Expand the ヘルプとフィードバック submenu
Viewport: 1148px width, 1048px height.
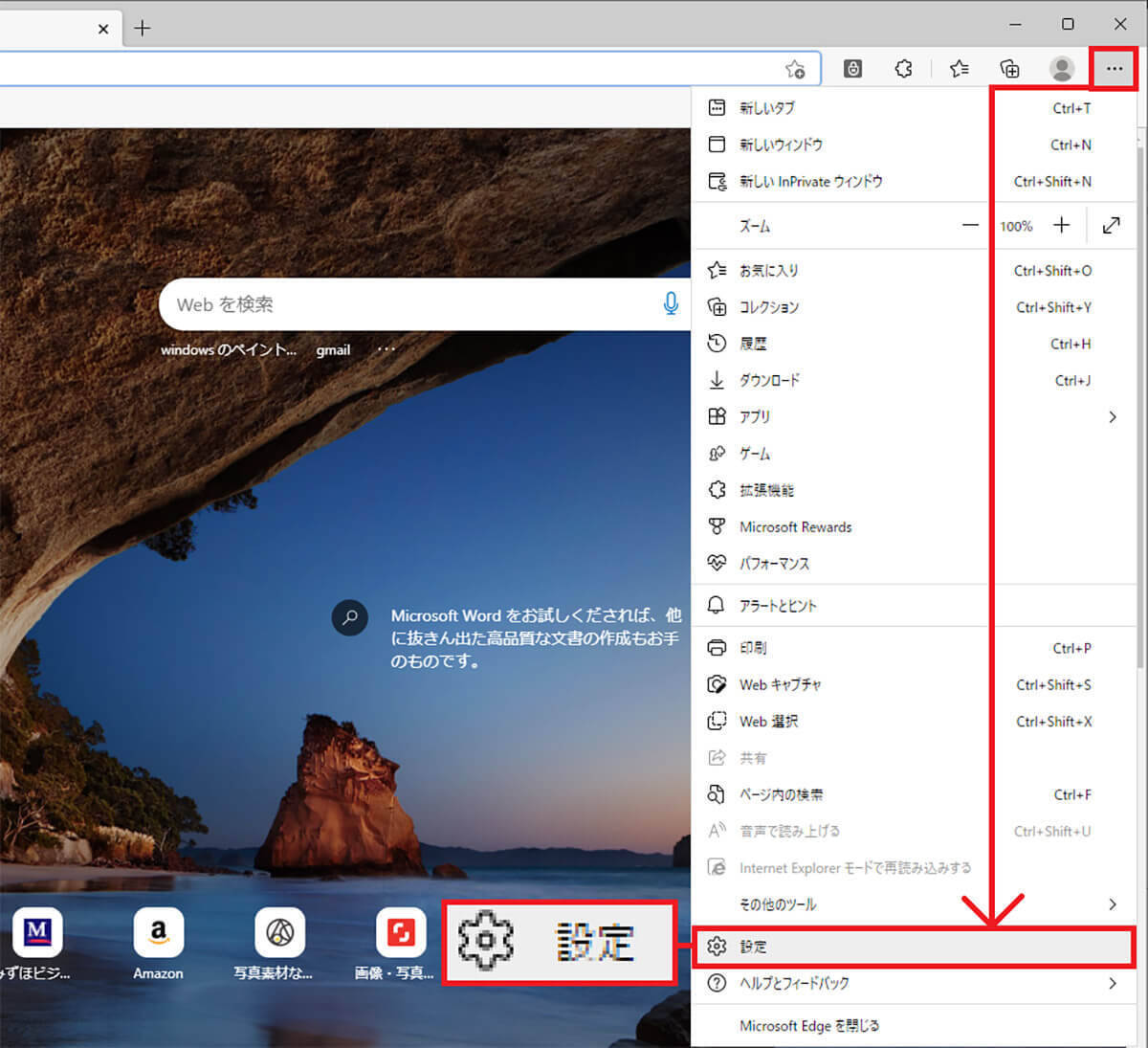coord(1112,983)
